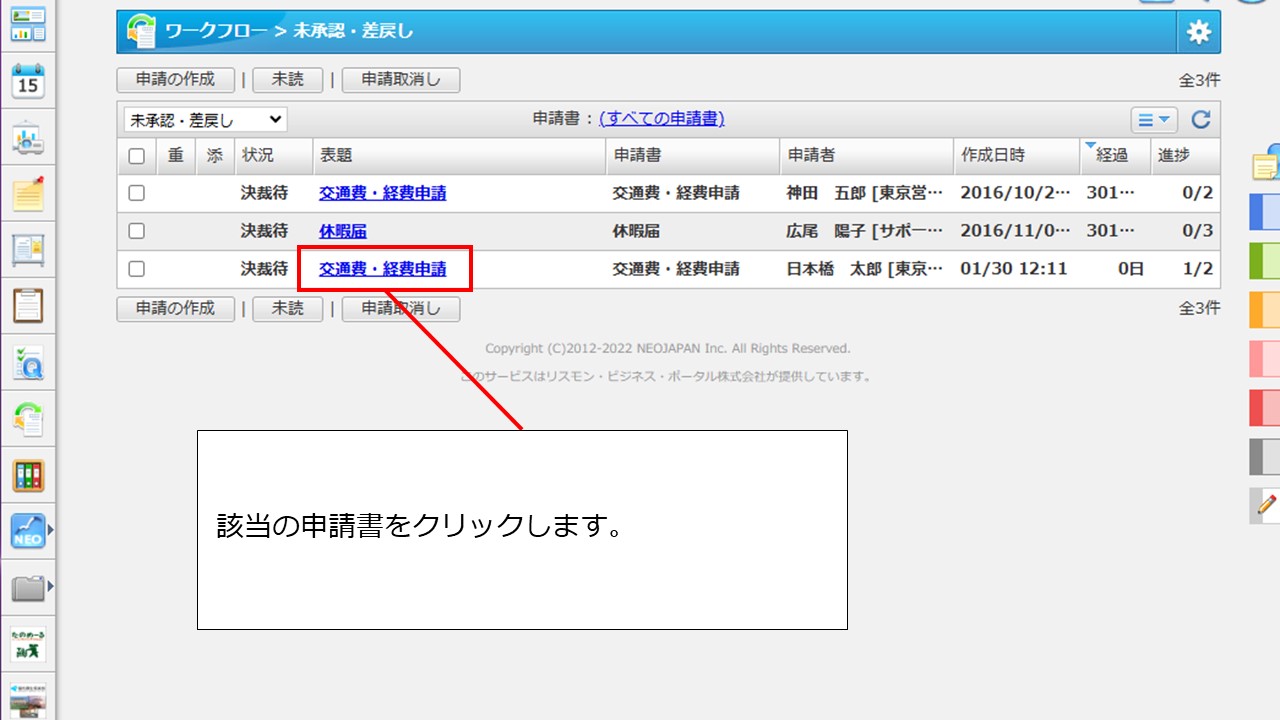Check the box for 神田 五郎 row

click(137, 193)
